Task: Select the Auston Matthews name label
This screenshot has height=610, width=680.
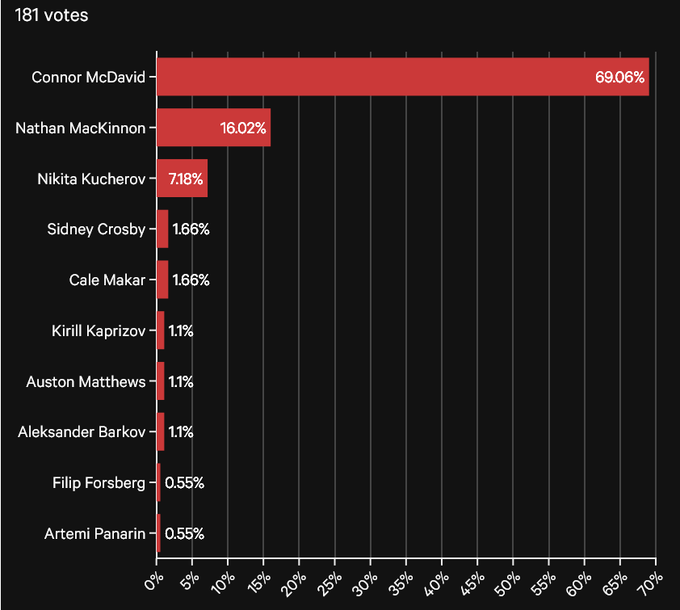Action: coord(91,381)
